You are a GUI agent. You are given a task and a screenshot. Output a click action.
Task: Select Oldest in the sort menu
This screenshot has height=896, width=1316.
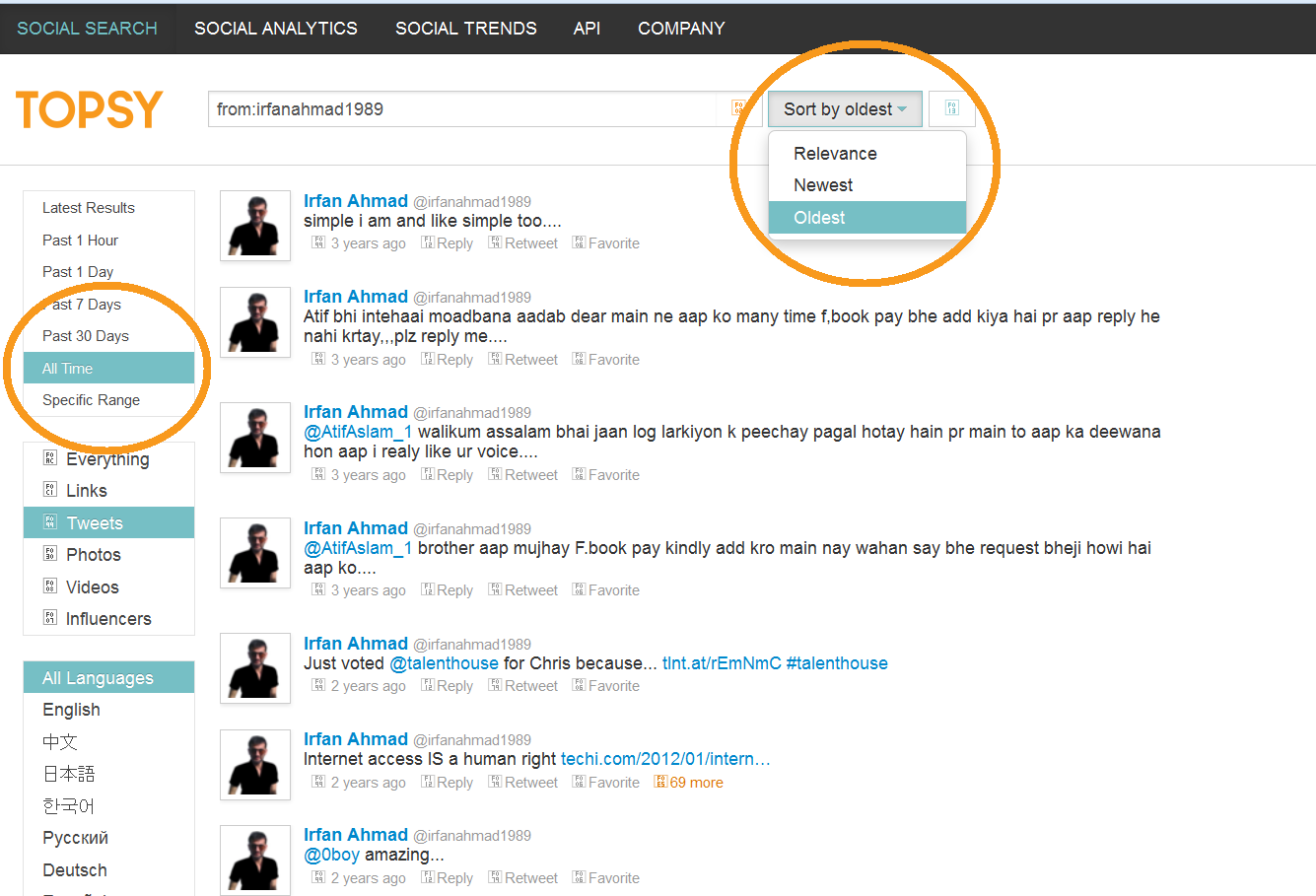pos(867,218)
